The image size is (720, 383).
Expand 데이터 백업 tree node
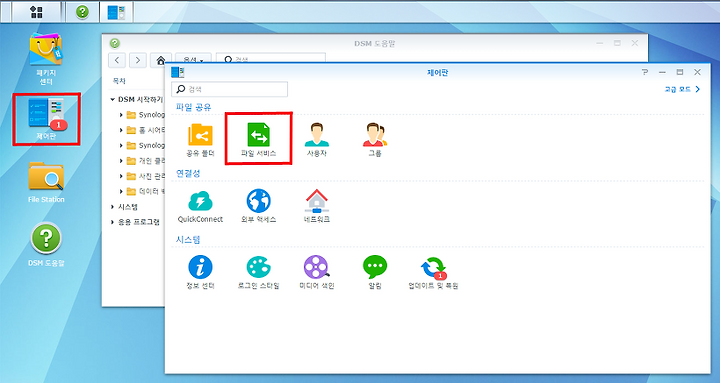(121, 191)
